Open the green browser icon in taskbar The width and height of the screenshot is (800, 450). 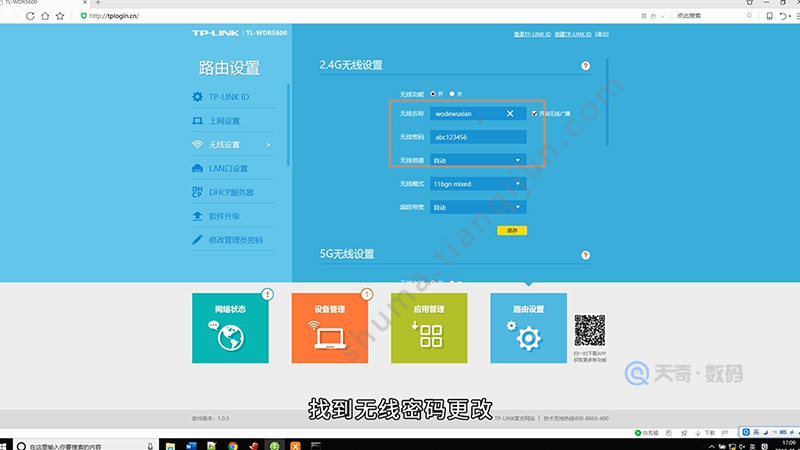tap(274, 446)
